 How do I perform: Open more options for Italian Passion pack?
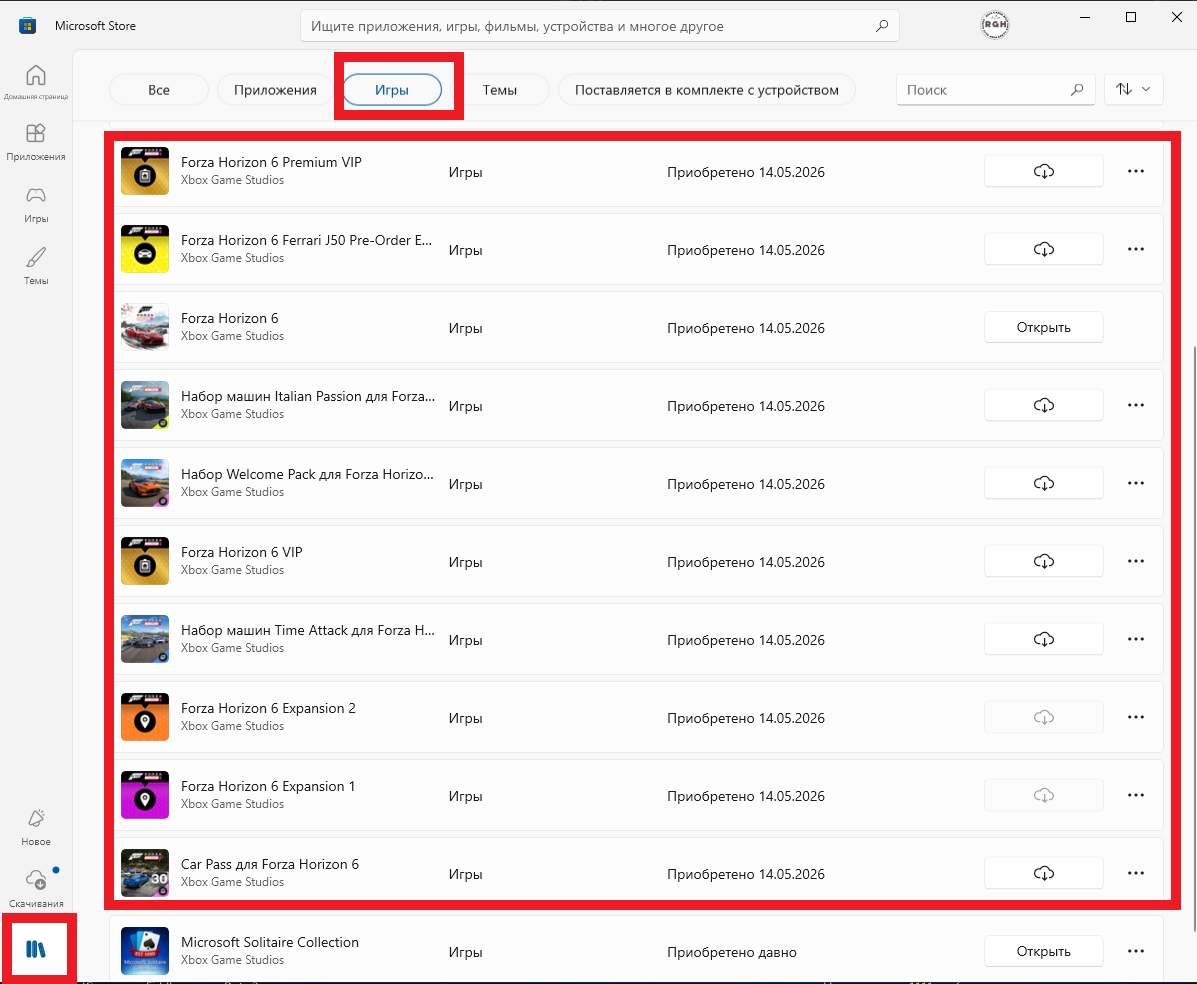click(x=1136, y=405)
